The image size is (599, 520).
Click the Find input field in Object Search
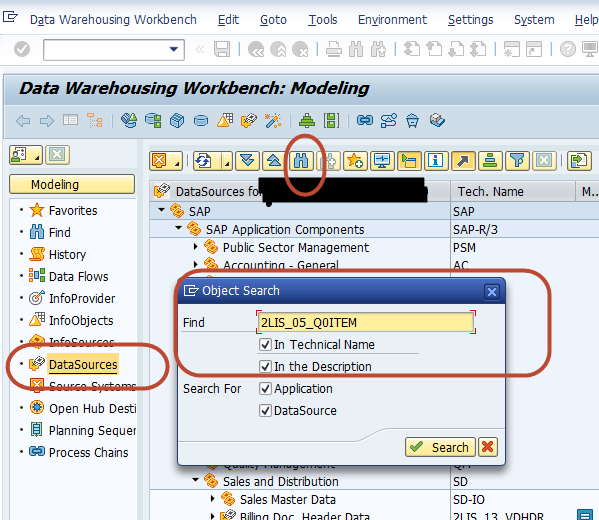click(366, 322)
